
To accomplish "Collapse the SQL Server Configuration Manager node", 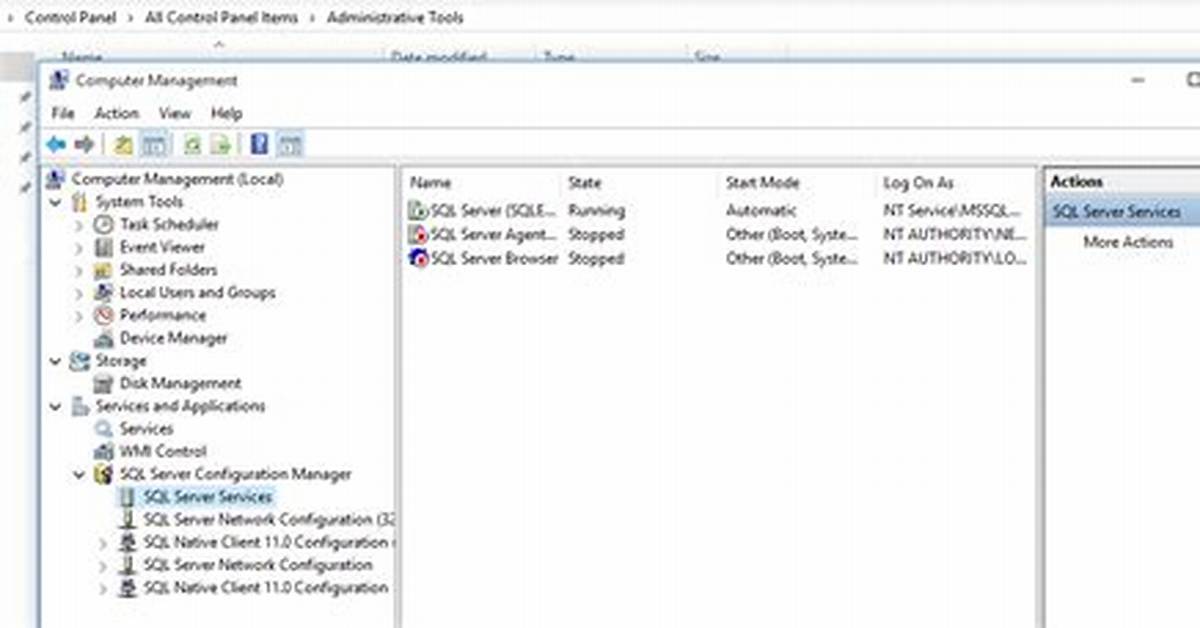I will pos(79,474).
